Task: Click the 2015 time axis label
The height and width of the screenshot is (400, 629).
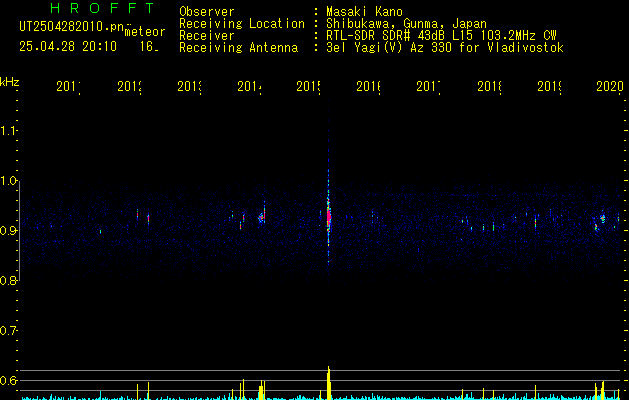Action: coord(308,86)
